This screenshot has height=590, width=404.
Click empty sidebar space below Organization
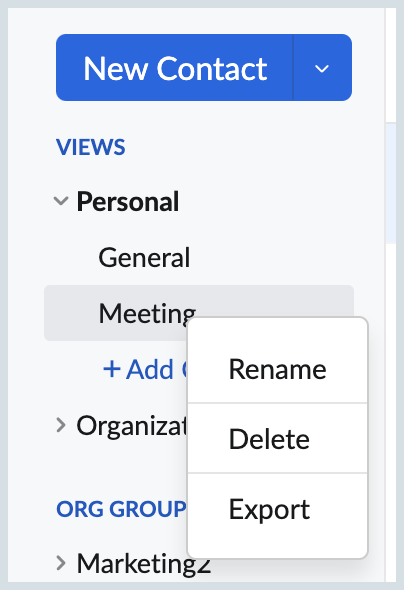pyautogui.click(x=120, y=467)
